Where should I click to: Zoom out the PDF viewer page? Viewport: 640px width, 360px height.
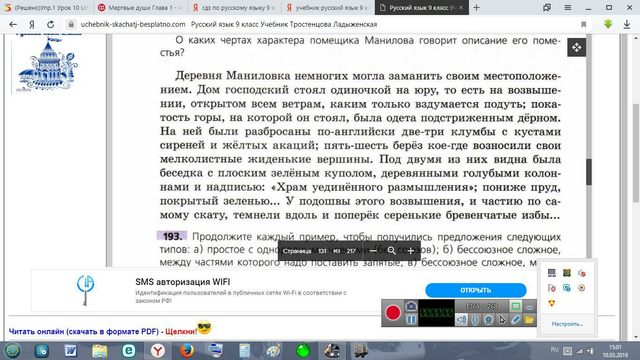pyautogui.click(x=373, y=251)
